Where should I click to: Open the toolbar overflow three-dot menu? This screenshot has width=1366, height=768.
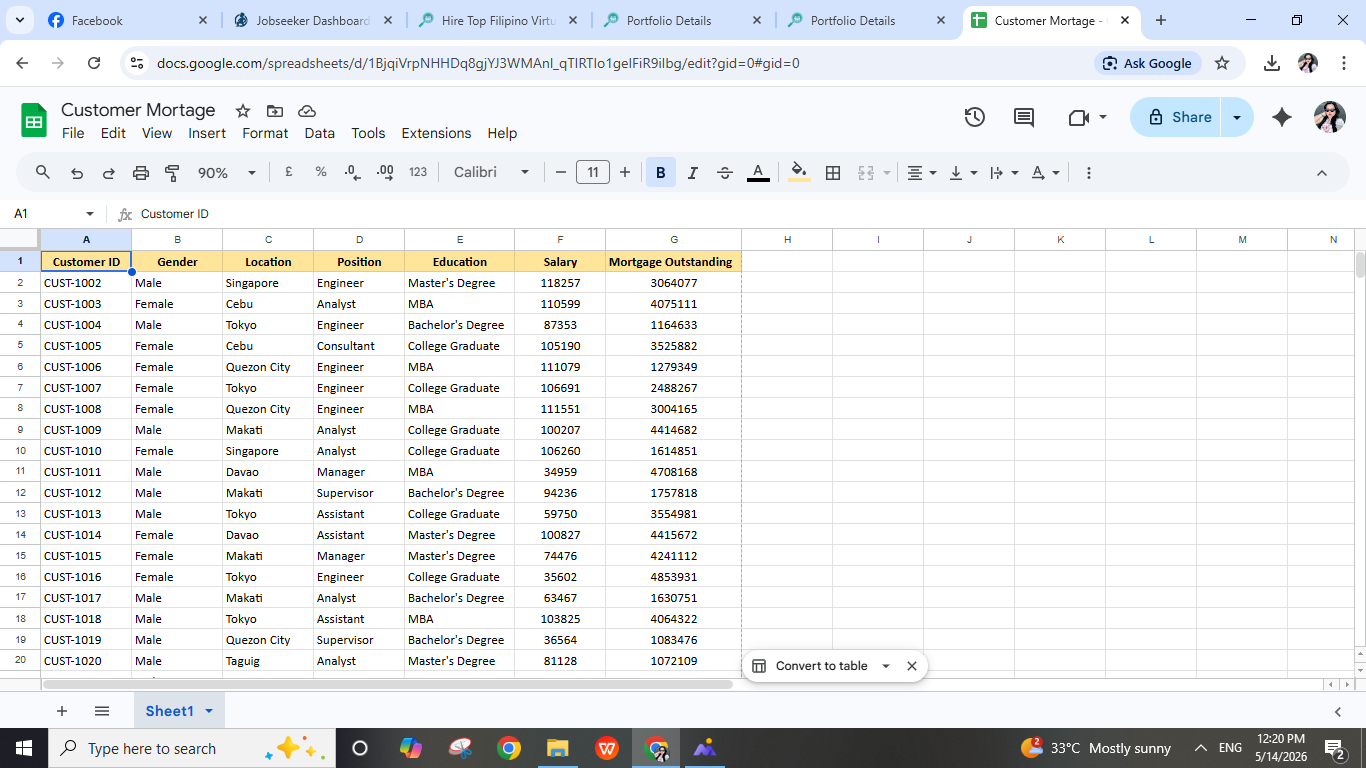1088,173
